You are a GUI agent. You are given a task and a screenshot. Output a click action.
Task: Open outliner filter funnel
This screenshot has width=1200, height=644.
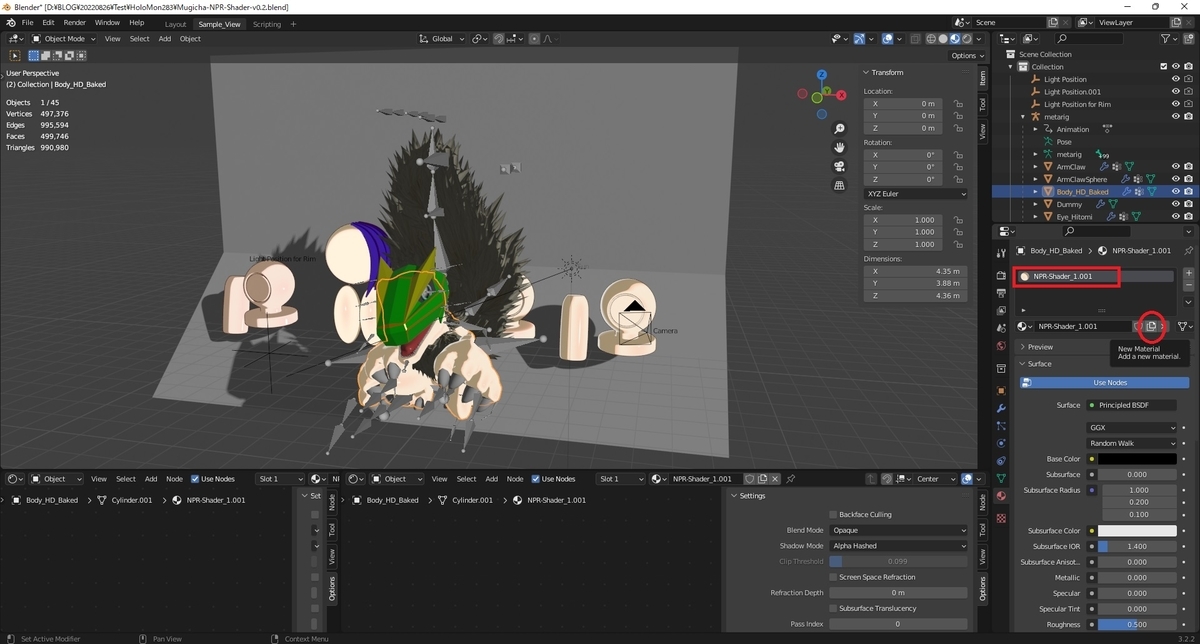[1164, 38]
